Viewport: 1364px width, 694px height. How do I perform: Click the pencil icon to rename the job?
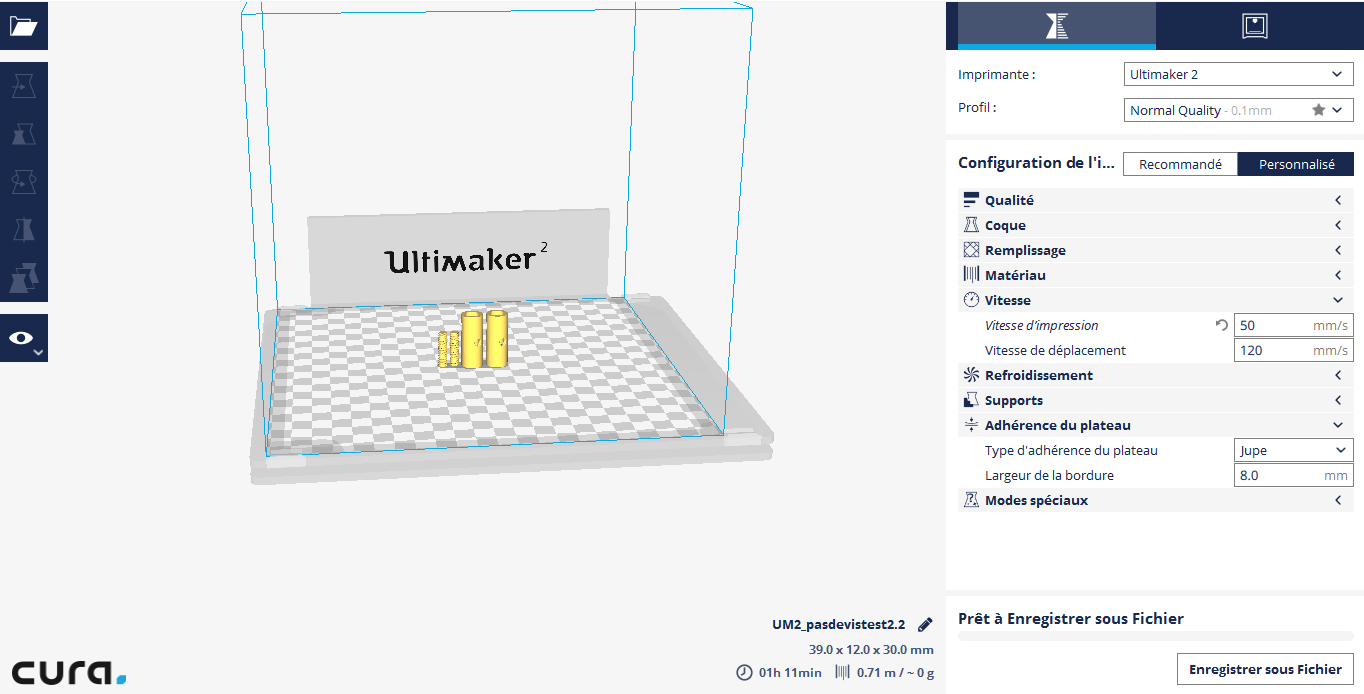click(x=925, y=625)
